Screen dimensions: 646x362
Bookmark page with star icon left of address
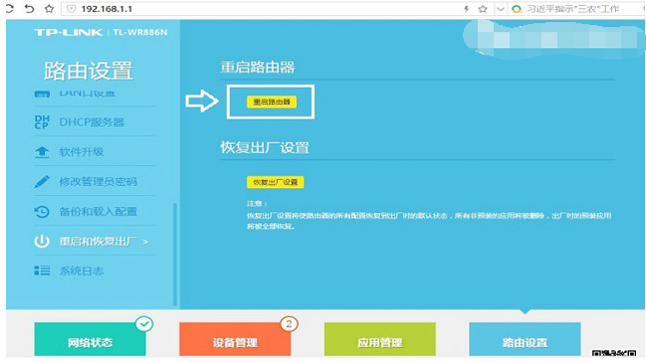coord(49,9)
